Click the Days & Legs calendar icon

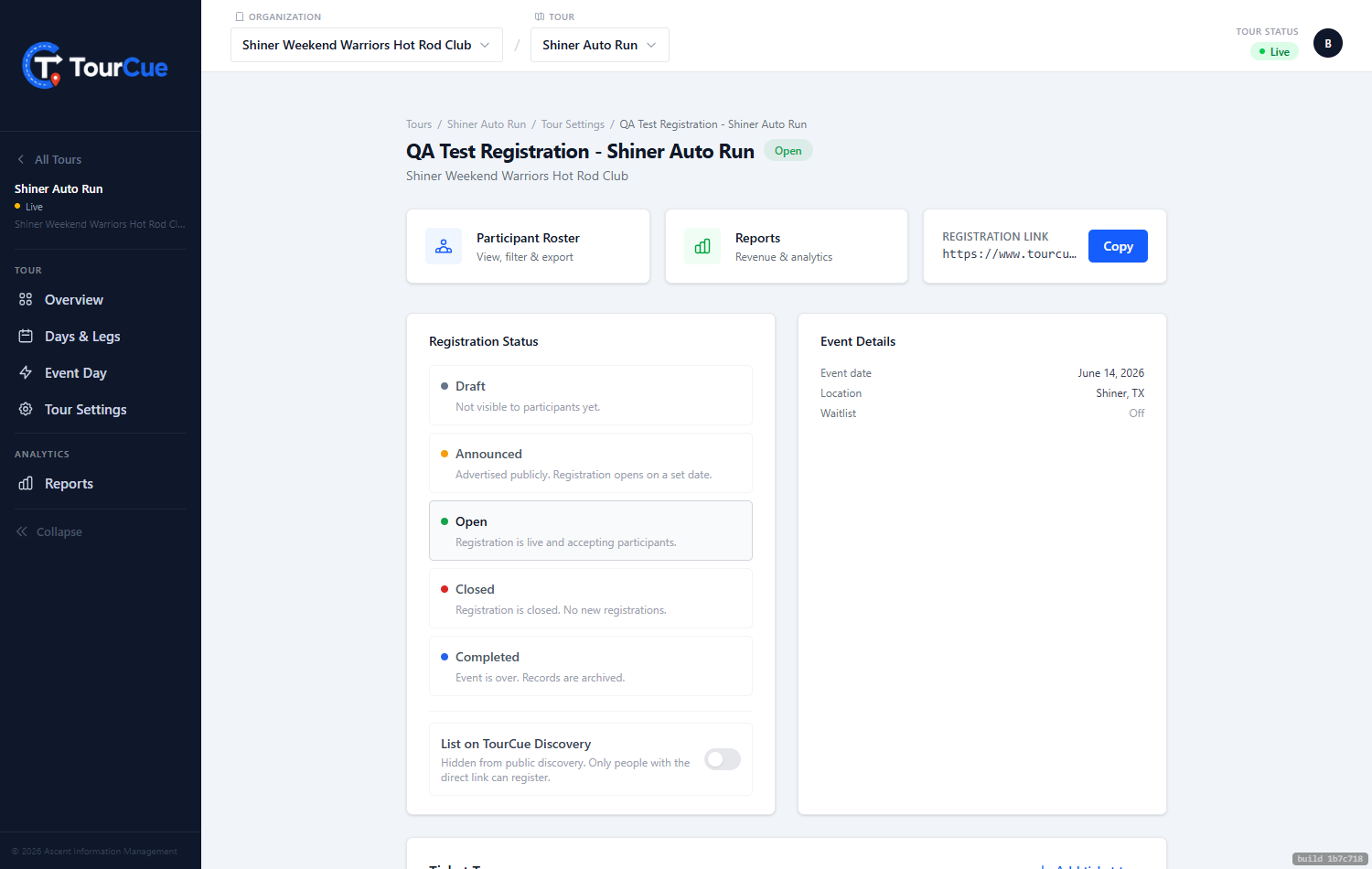click(26, 336)
